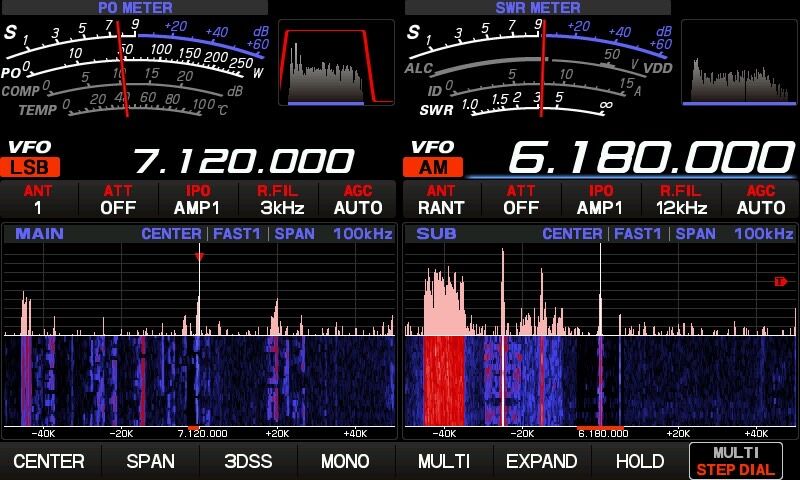Toggle main ATT OFF setting
Image resolution: width=800 pixels, height=480 pixels.
118,200
